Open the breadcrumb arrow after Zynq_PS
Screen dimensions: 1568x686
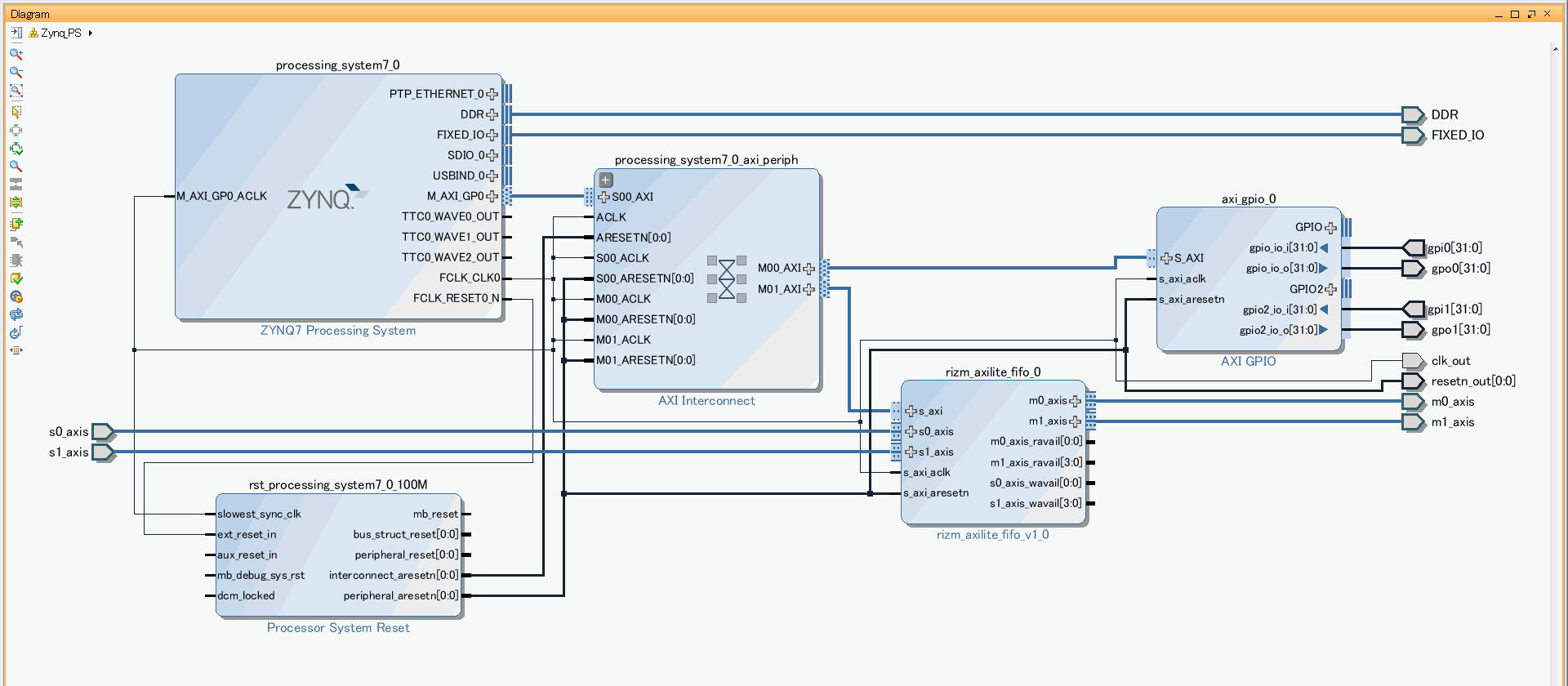(x=90, y=33)
